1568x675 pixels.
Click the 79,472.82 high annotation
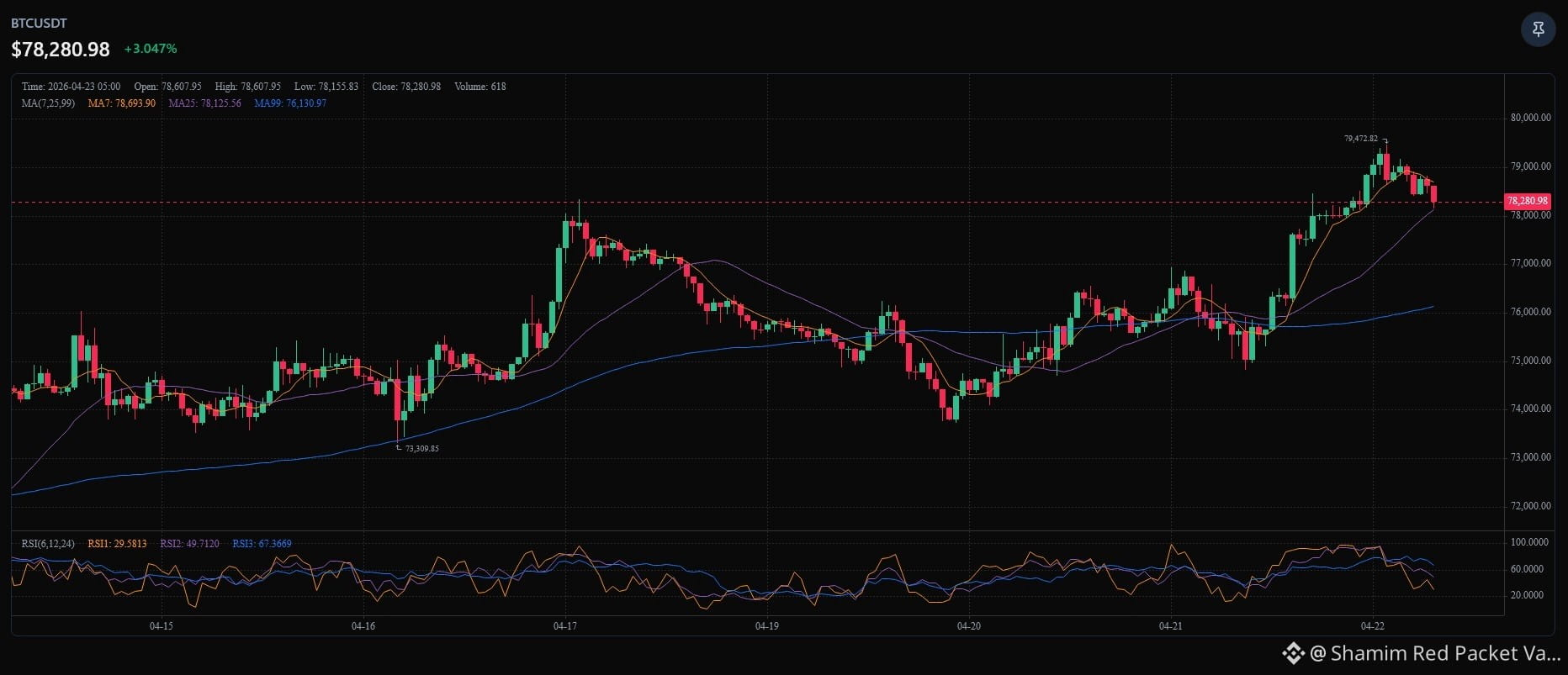(x=1361, y=139)
